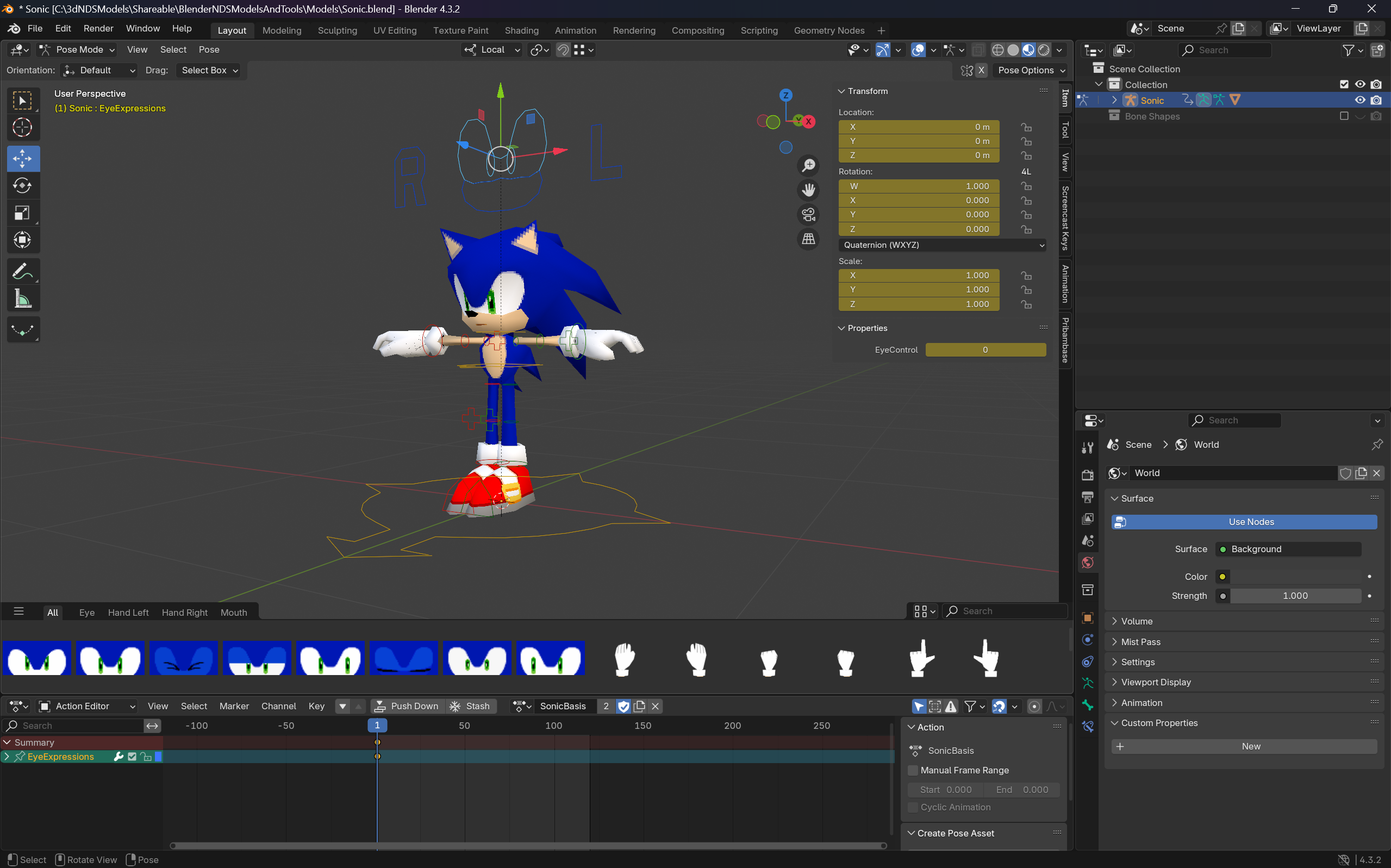The image size is (1391, 868).
Task: Select wireframe viewport shading
Action: (x=998, y=50)
